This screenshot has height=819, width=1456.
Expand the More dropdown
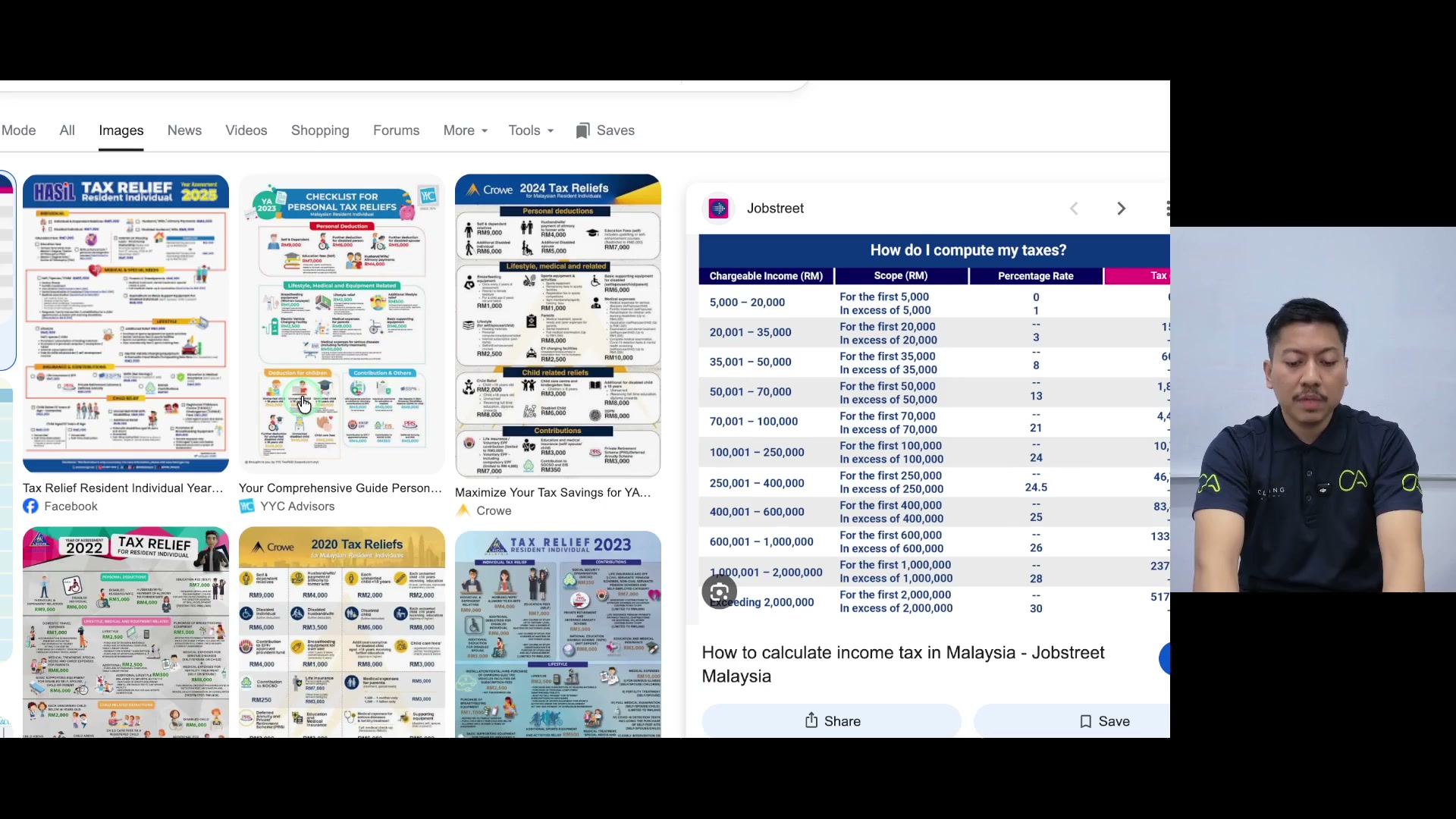pyautogui.click(x=466, y=130)
